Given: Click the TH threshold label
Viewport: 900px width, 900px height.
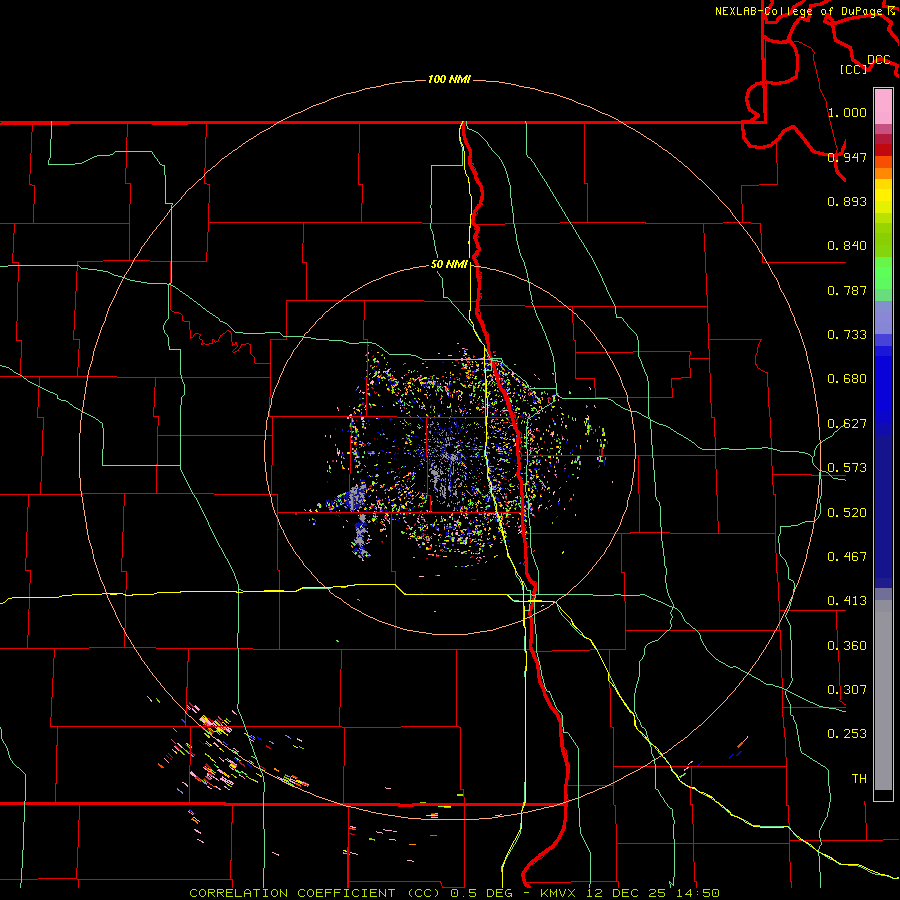Looking at the screenshot, I should pos(859,779).
